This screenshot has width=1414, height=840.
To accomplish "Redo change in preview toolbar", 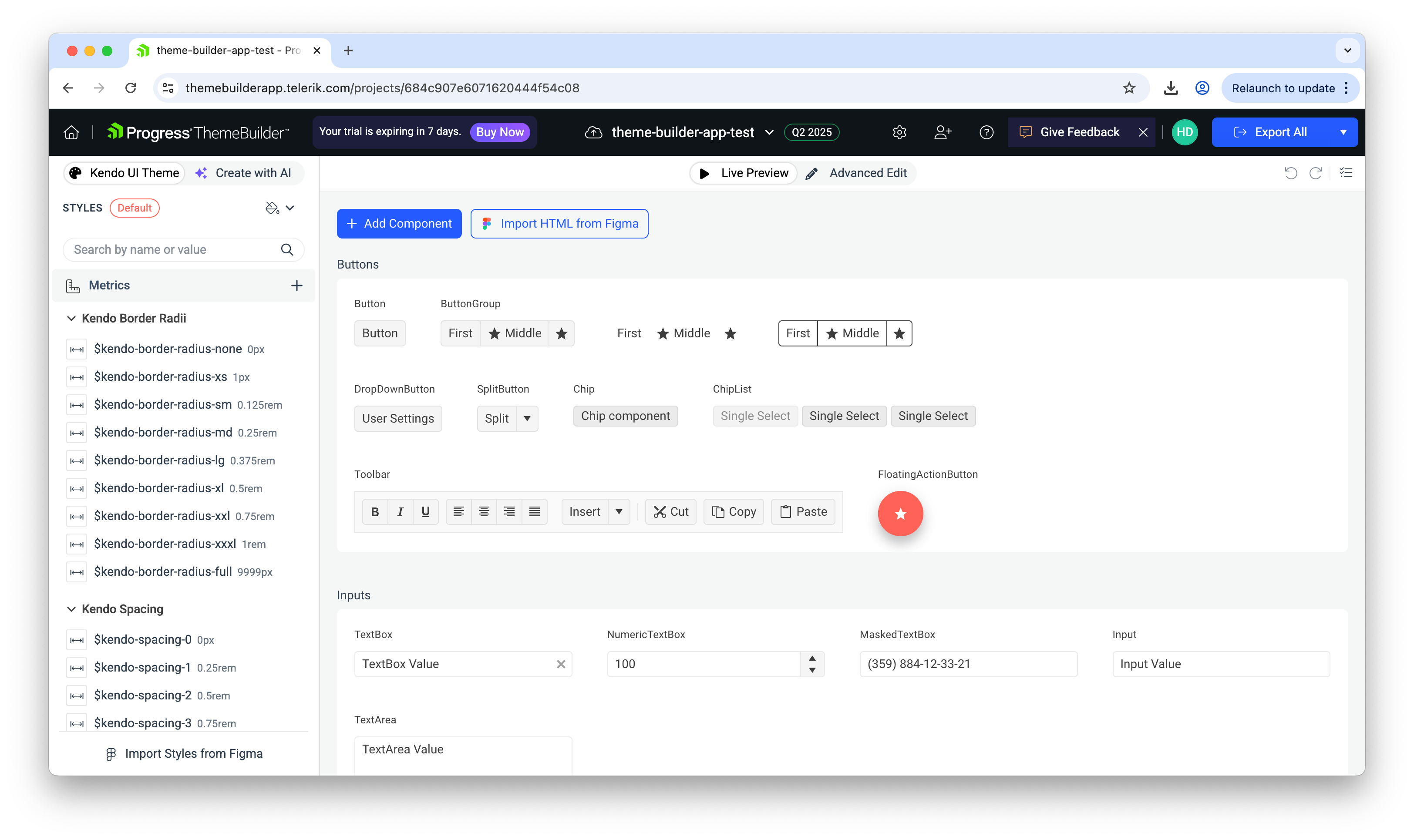I will [x=1316, y=173].
